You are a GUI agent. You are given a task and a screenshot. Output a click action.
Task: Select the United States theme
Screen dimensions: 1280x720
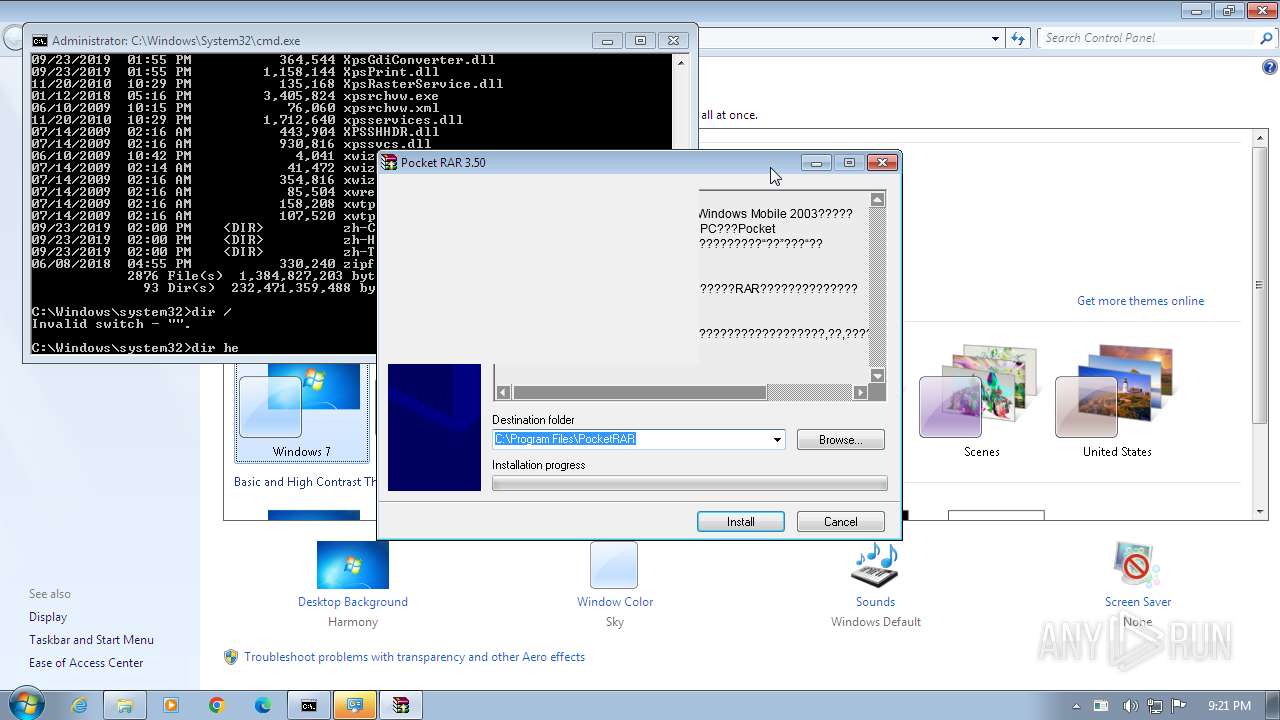pyautogui.click(x=1117, y=402)
